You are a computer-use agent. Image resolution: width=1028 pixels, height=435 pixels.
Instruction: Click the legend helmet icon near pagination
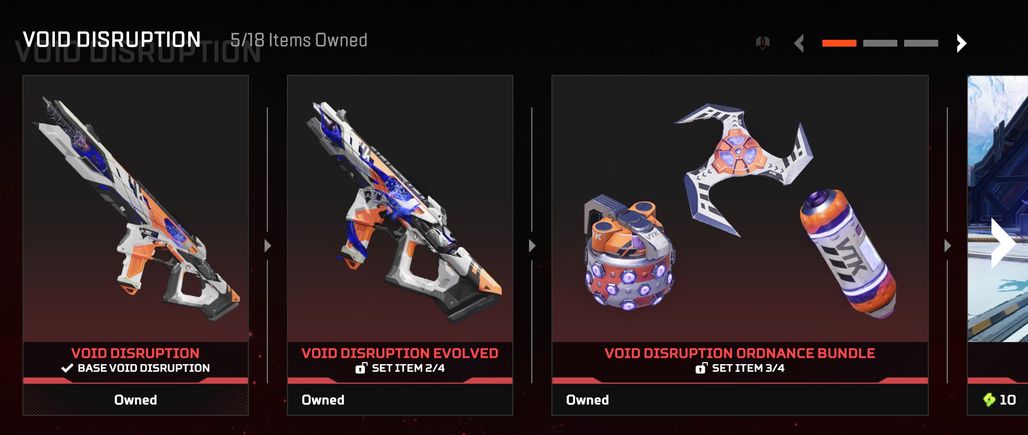762,43
